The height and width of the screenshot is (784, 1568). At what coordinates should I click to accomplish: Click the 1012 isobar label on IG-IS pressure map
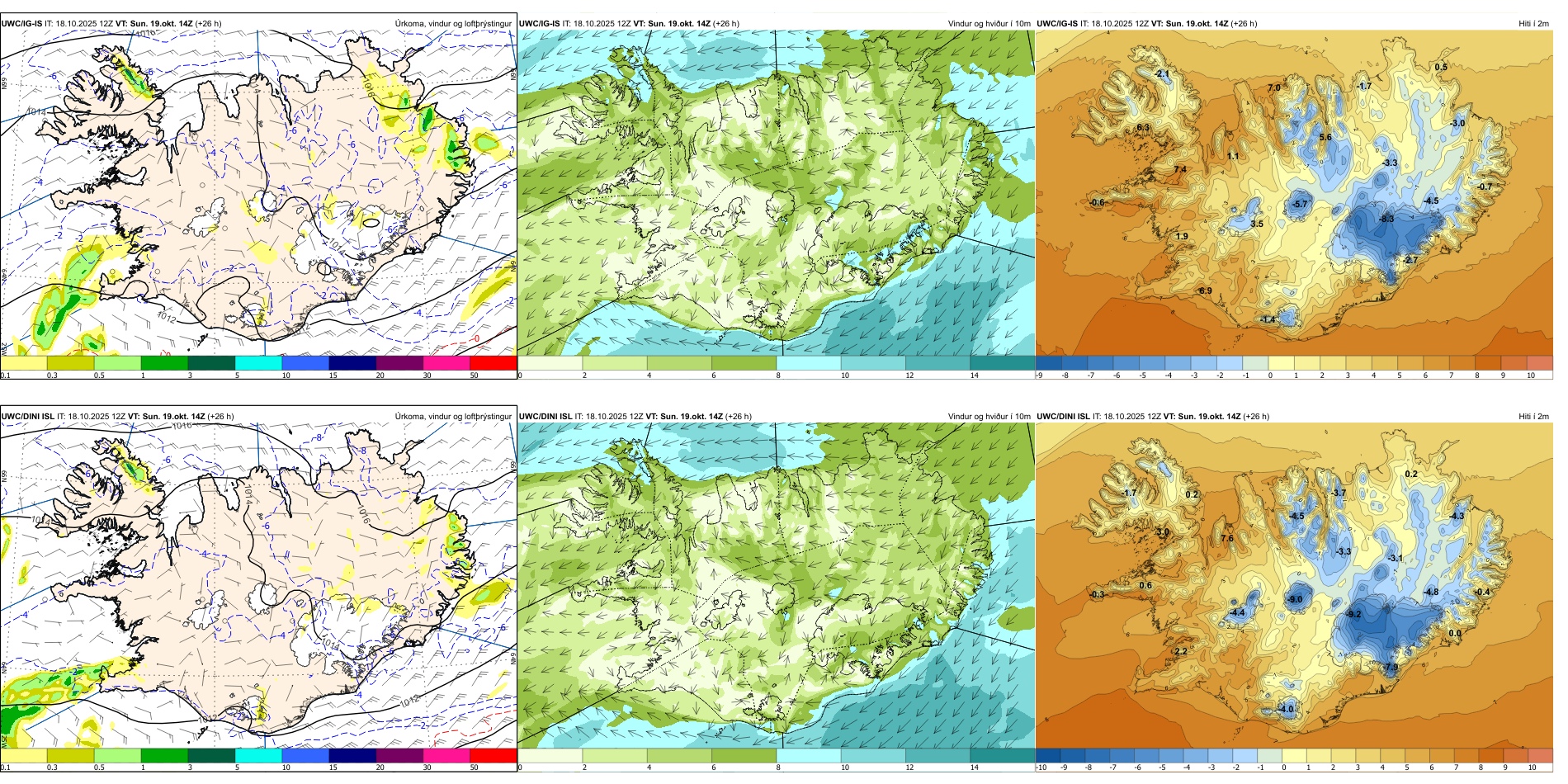[167, 318]
